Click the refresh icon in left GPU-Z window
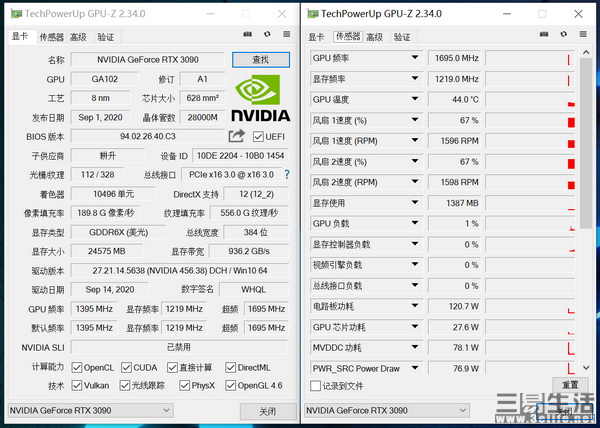Image resolution: width=600 pixels, height=428 pixels. (x=267, y=34)
